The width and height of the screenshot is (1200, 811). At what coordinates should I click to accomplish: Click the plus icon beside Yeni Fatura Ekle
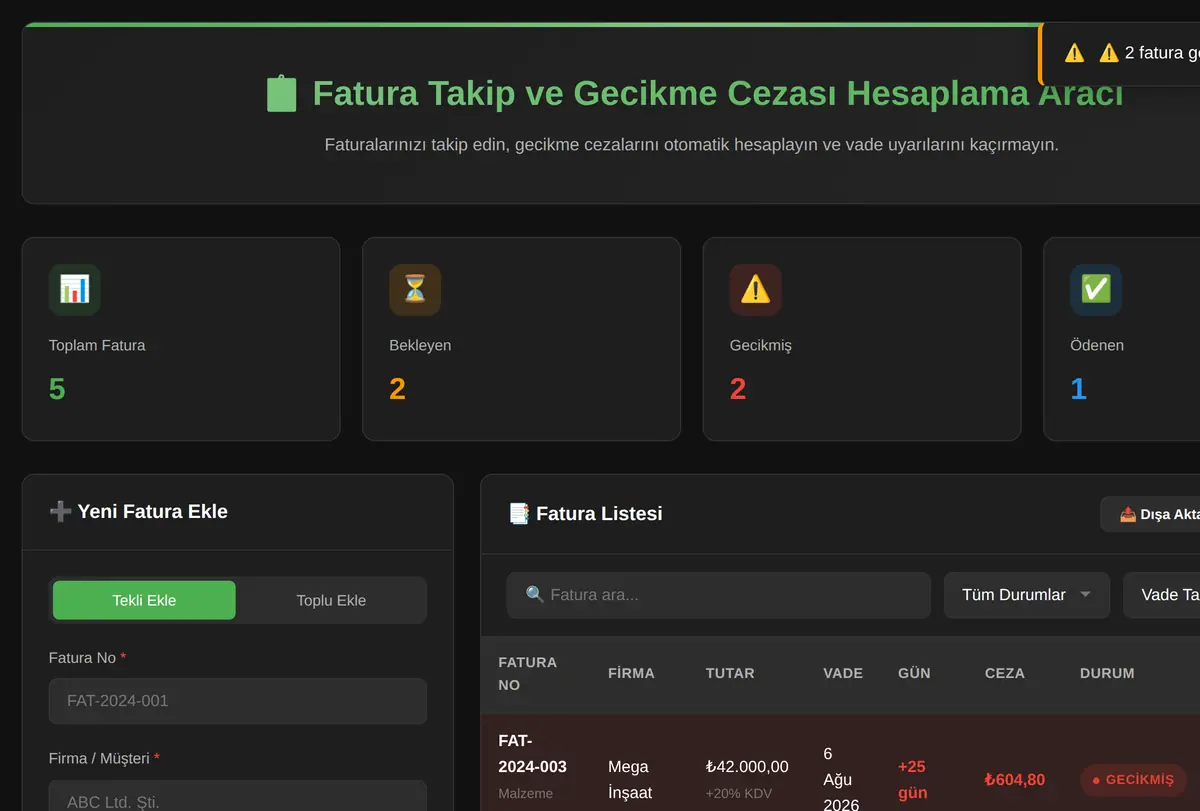point(60,511)
